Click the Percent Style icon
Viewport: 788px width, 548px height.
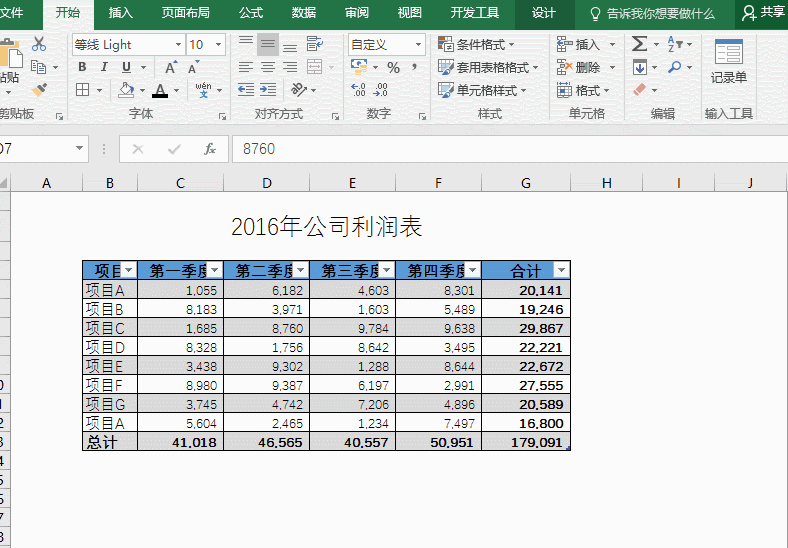click(393, 67)
